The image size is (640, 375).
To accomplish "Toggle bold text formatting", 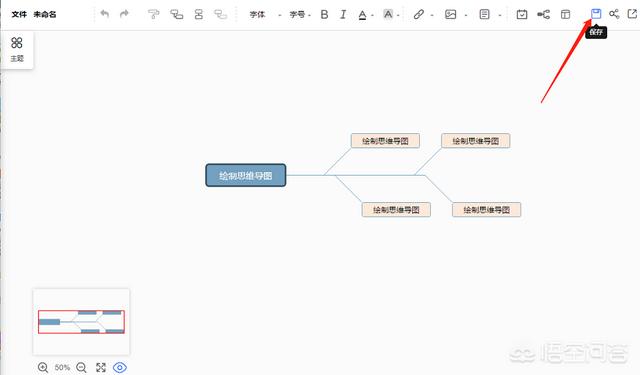I will 324,15.
